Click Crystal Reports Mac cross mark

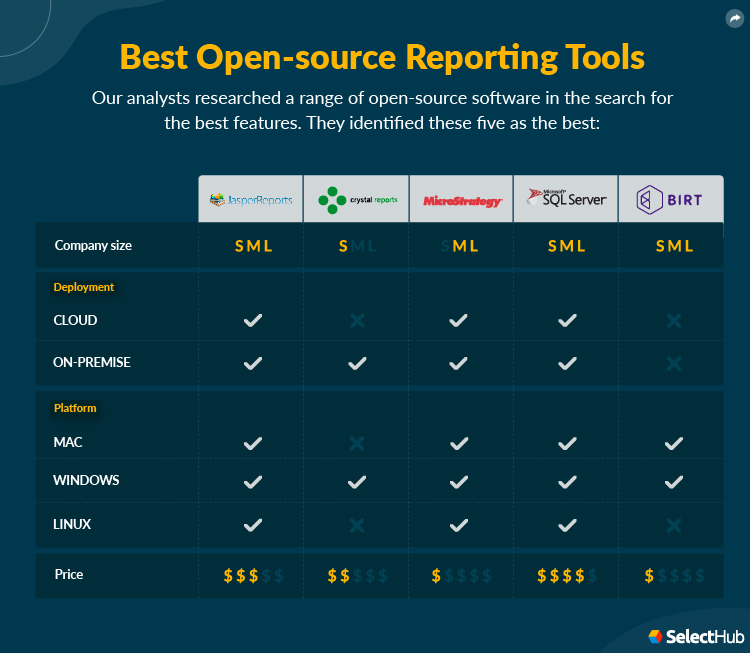[x=357, y=443]
